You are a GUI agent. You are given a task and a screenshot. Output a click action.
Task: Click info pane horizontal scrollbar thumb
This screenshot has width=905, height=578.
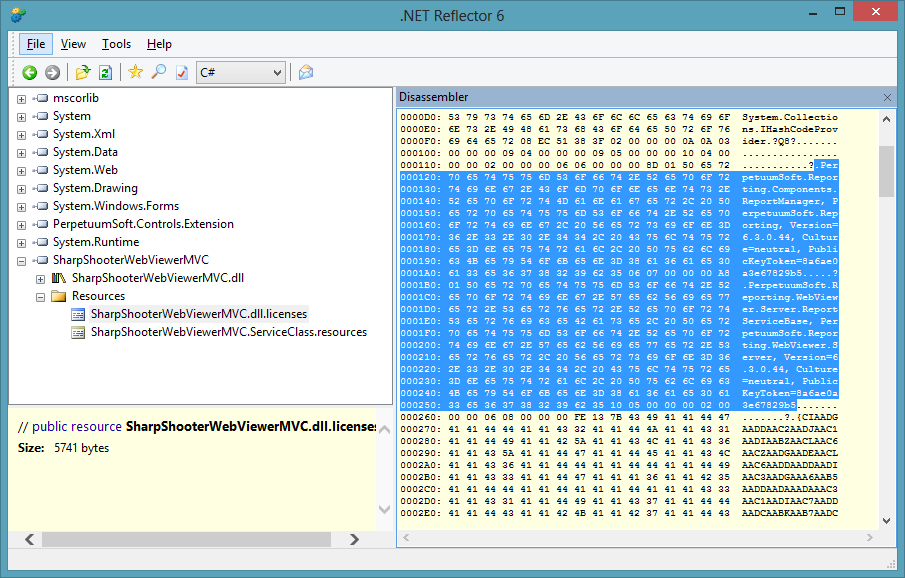[x=186, y=539]
